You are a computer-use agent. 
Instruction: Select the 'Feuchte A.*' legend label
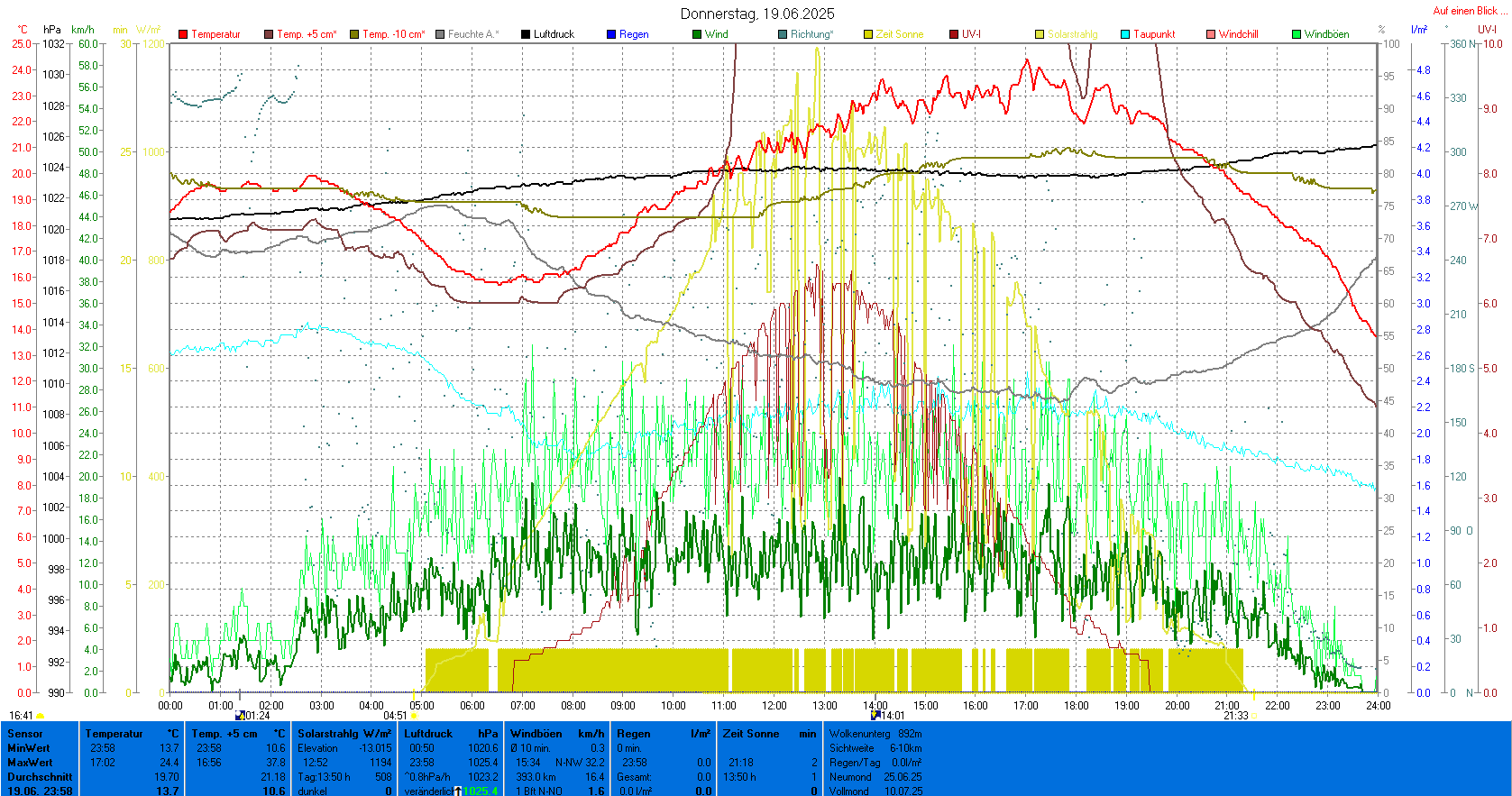point(473,34)
